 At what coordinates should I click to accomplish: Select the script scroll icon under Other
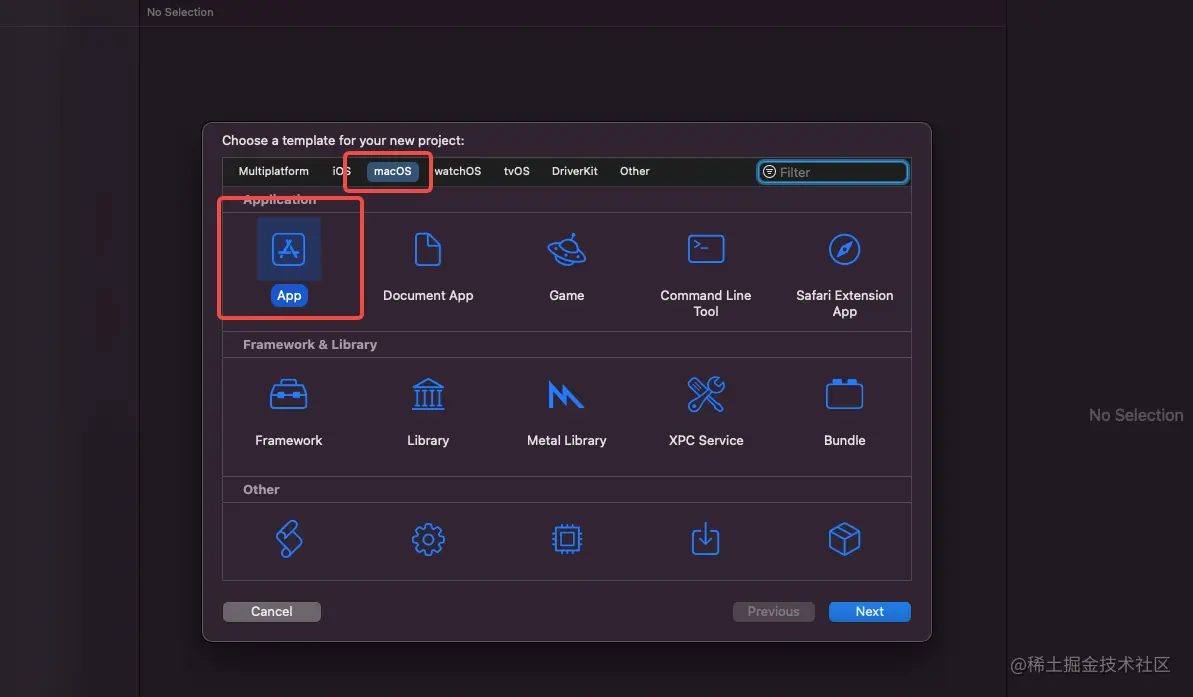[288, 539]
